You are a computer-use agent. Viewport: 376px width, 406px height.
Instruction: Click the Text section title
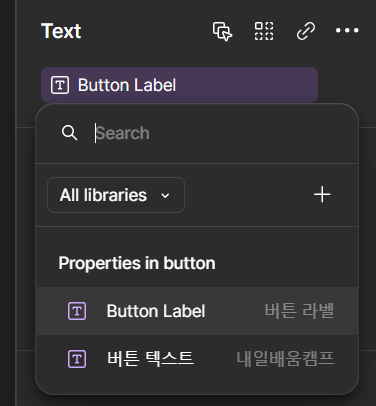(61, 31)
